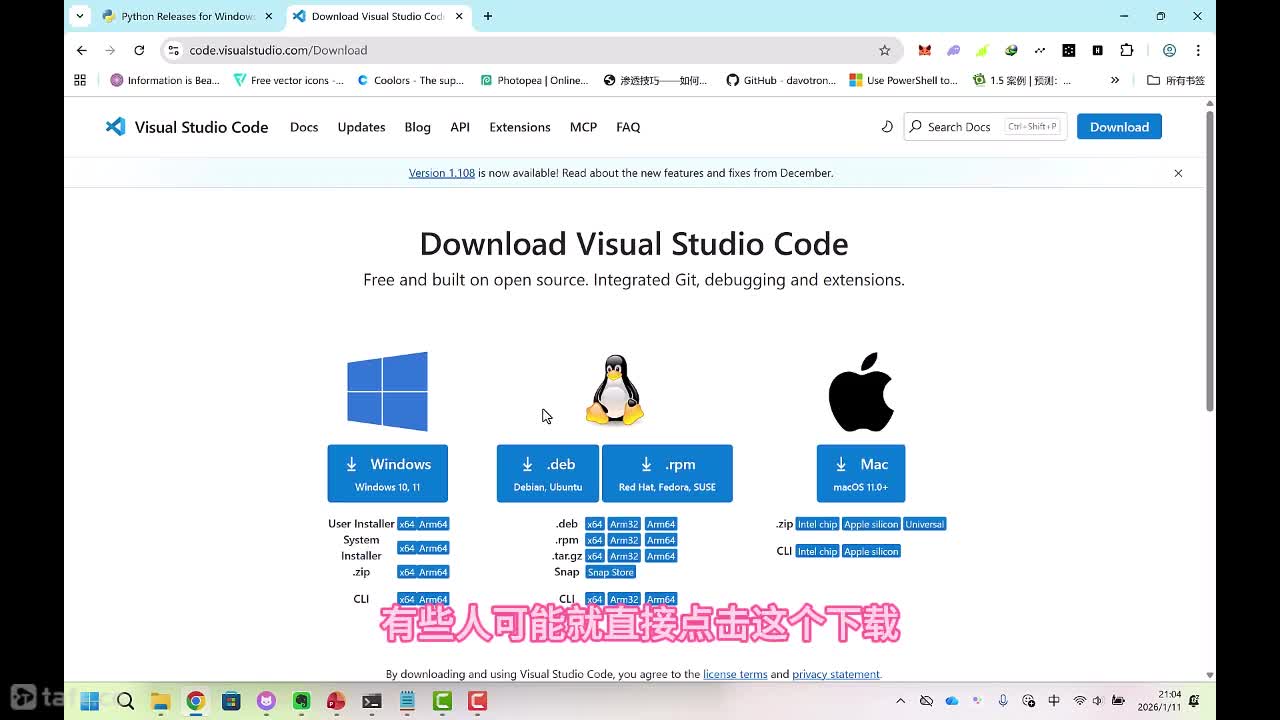The image size is (1280, 720).
Task: Download the .deb package for Debian, Ubuntu
Action: pos(547,473)
